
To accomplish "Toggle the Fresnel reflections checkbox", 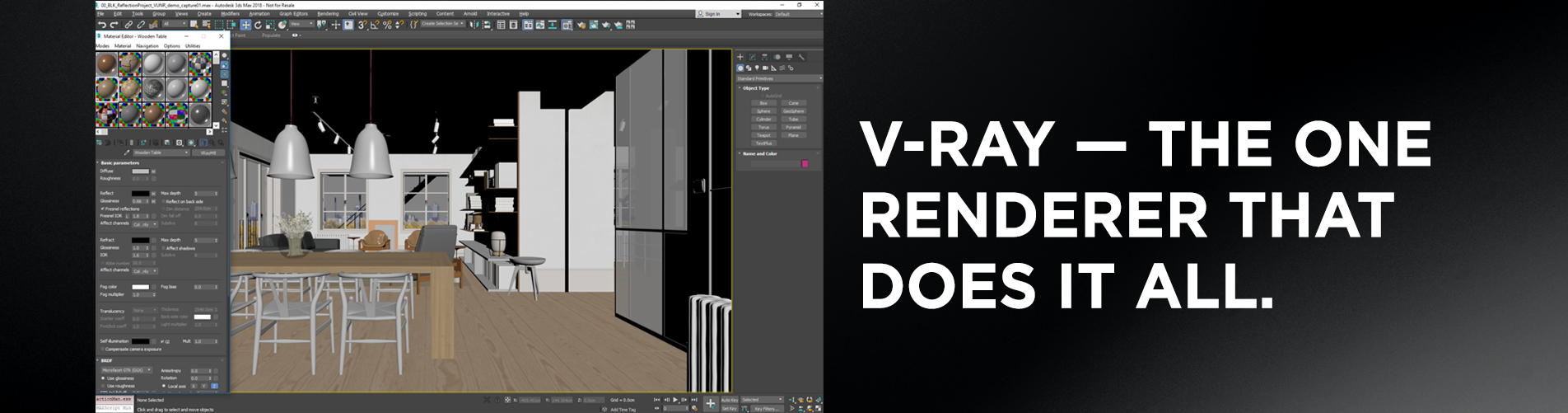I will click(x=103, y=209).
